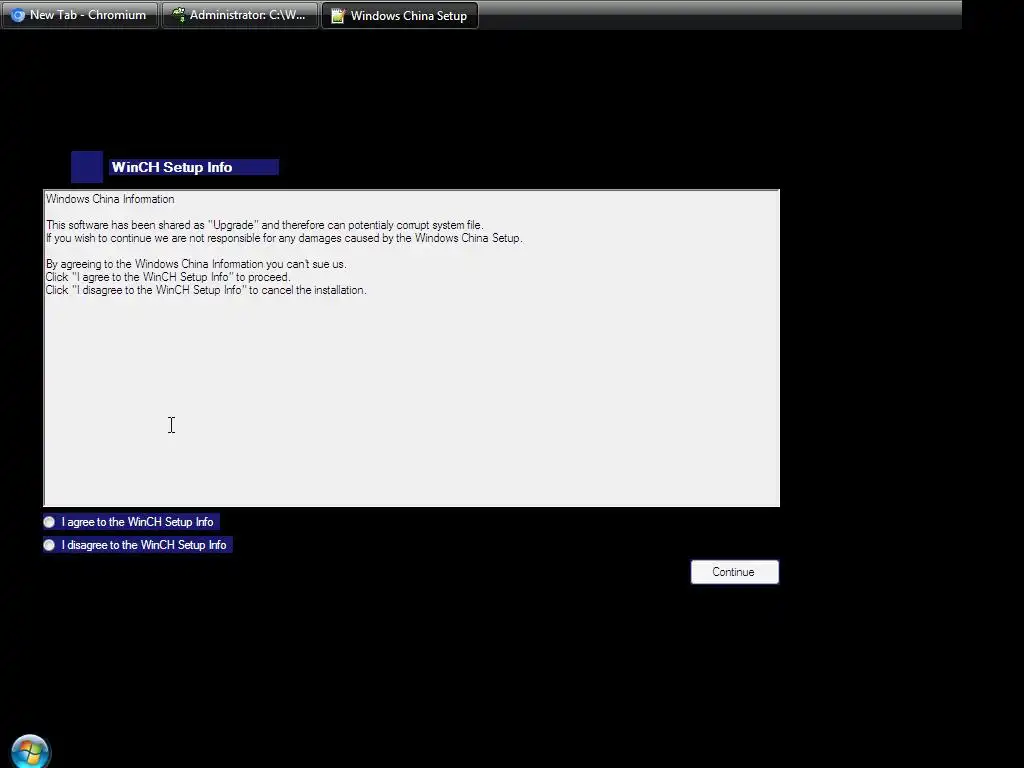This screenshot has height=768, width=1024.
Task: Switch to the New Tab - Chromium taskbar item
Action: click(80, 15)
